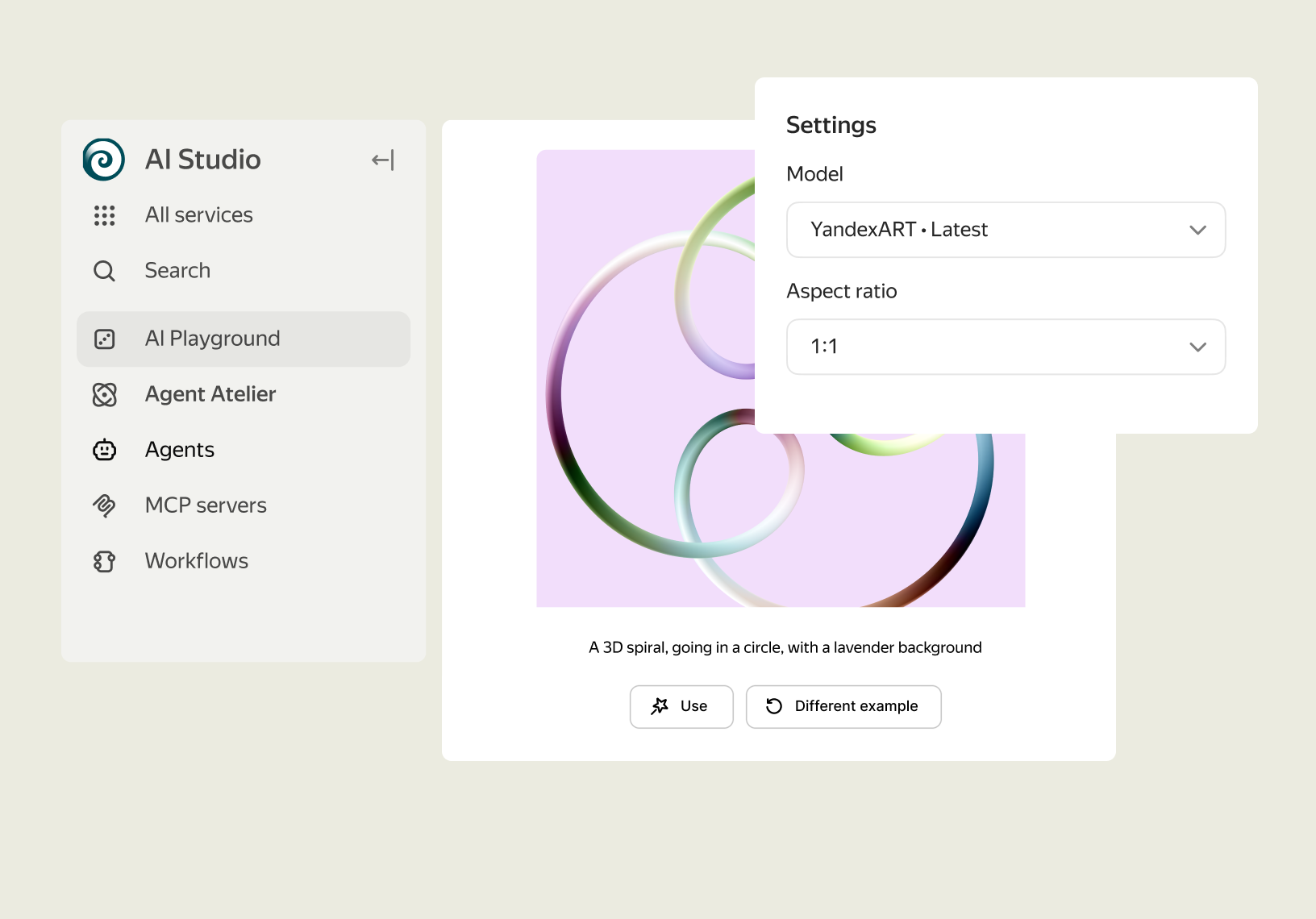Screen dimensions: 1316x919
Task: Expand Model list using its chevron arrow
Action: [x=1197, y=230]
